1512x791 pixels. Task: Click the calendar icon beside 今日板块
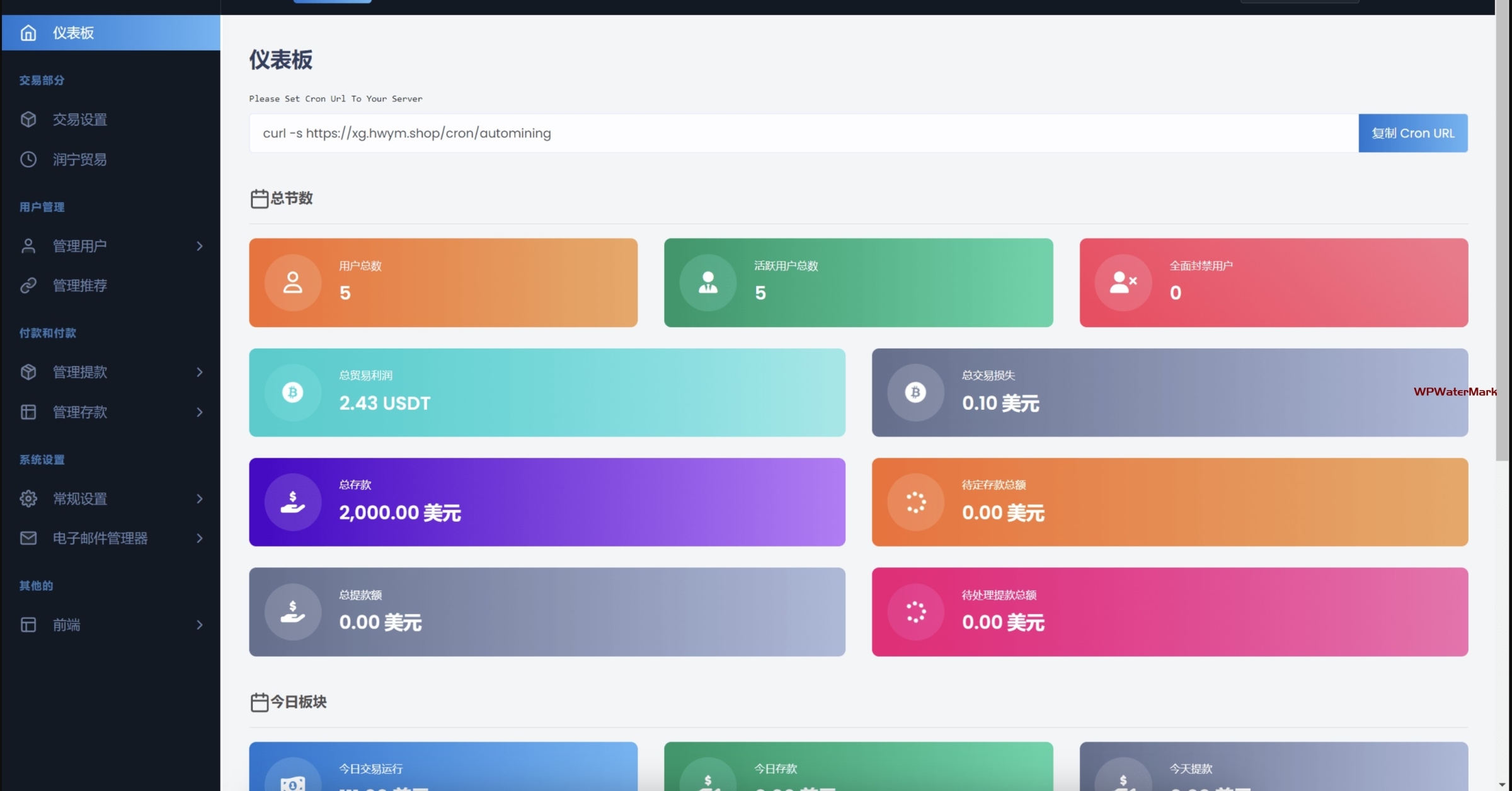259,702
